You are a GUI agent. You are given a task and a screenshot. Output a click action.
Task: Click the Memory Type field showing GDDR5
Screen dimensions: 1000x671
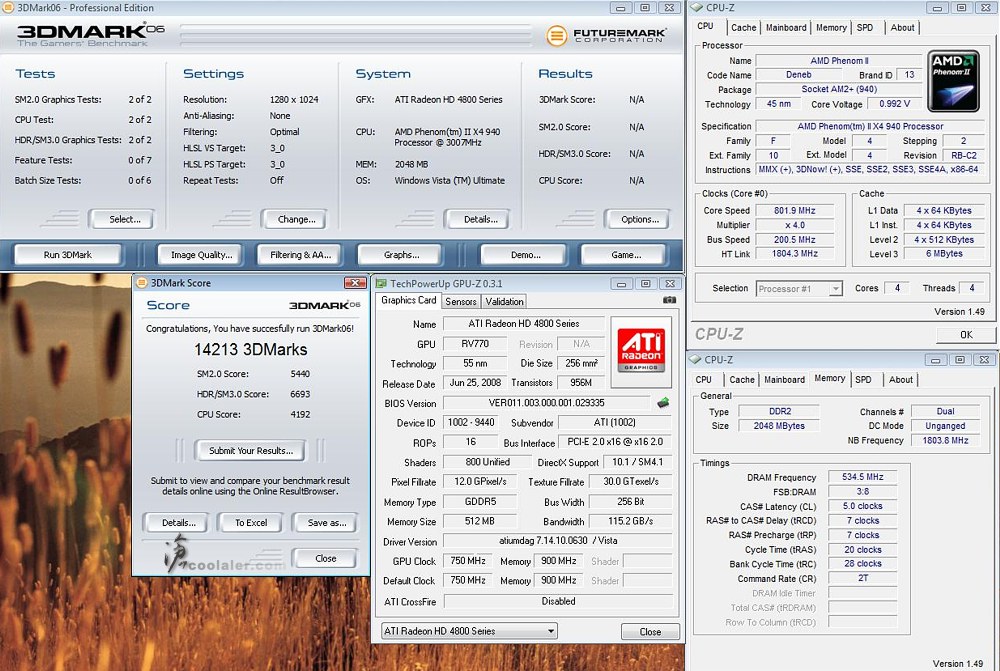click(x=480, y=502)
